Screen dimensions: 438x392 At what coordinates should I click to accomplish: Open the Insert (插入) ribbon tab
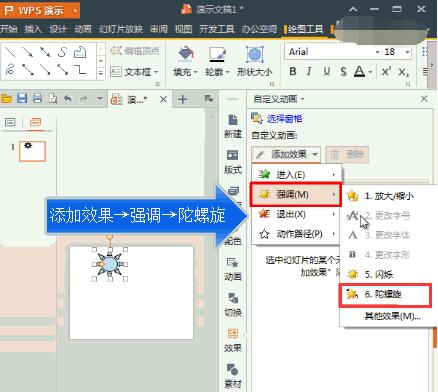[x=33, y=29]
